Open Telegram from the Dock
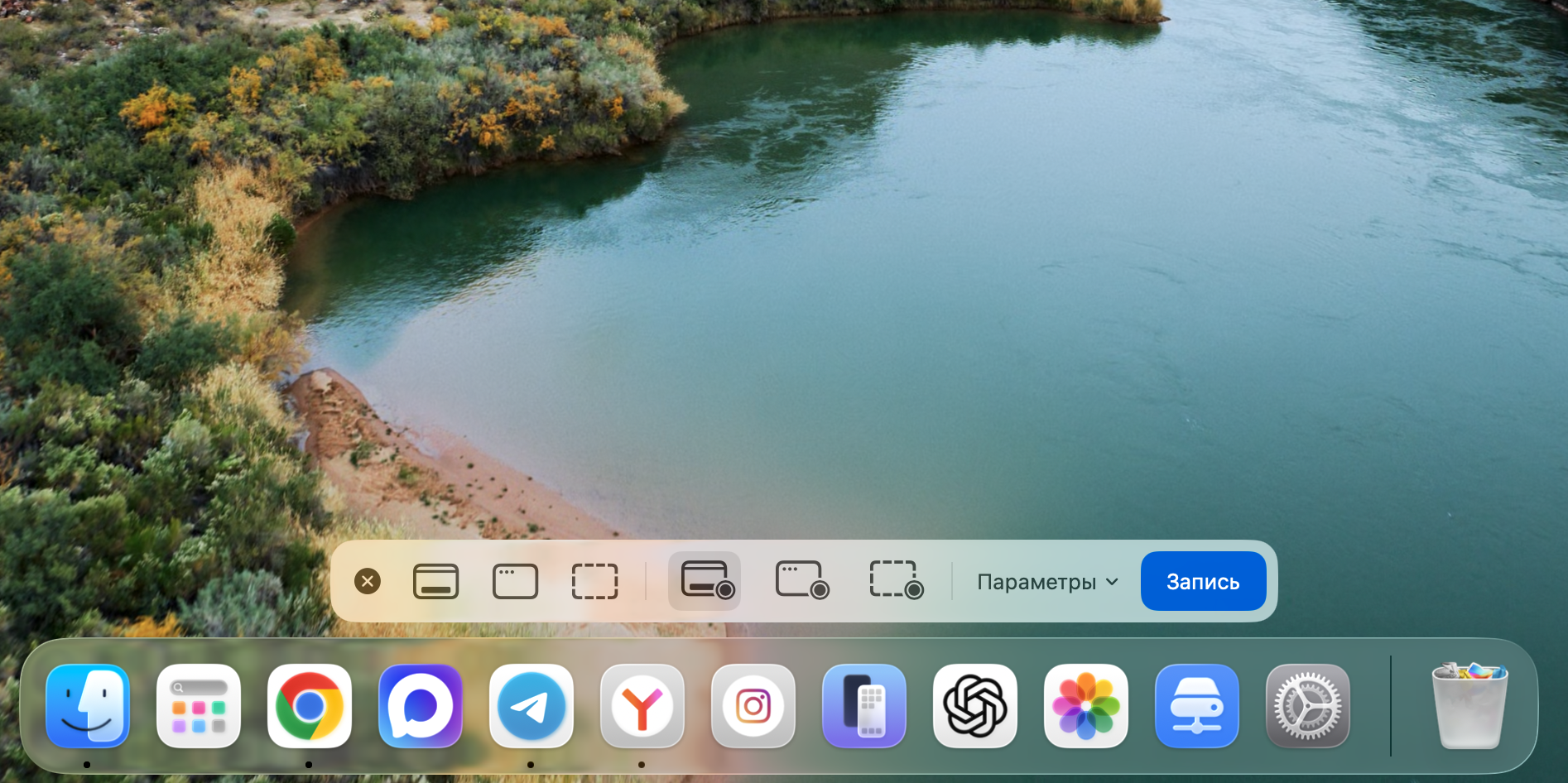This screenshot has width=1568, height=783. click(531, 706)
